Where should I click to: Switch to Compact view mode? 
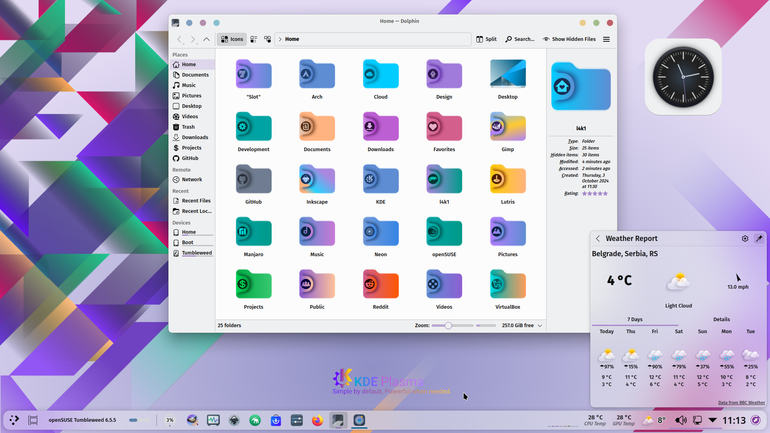[254, 39]
